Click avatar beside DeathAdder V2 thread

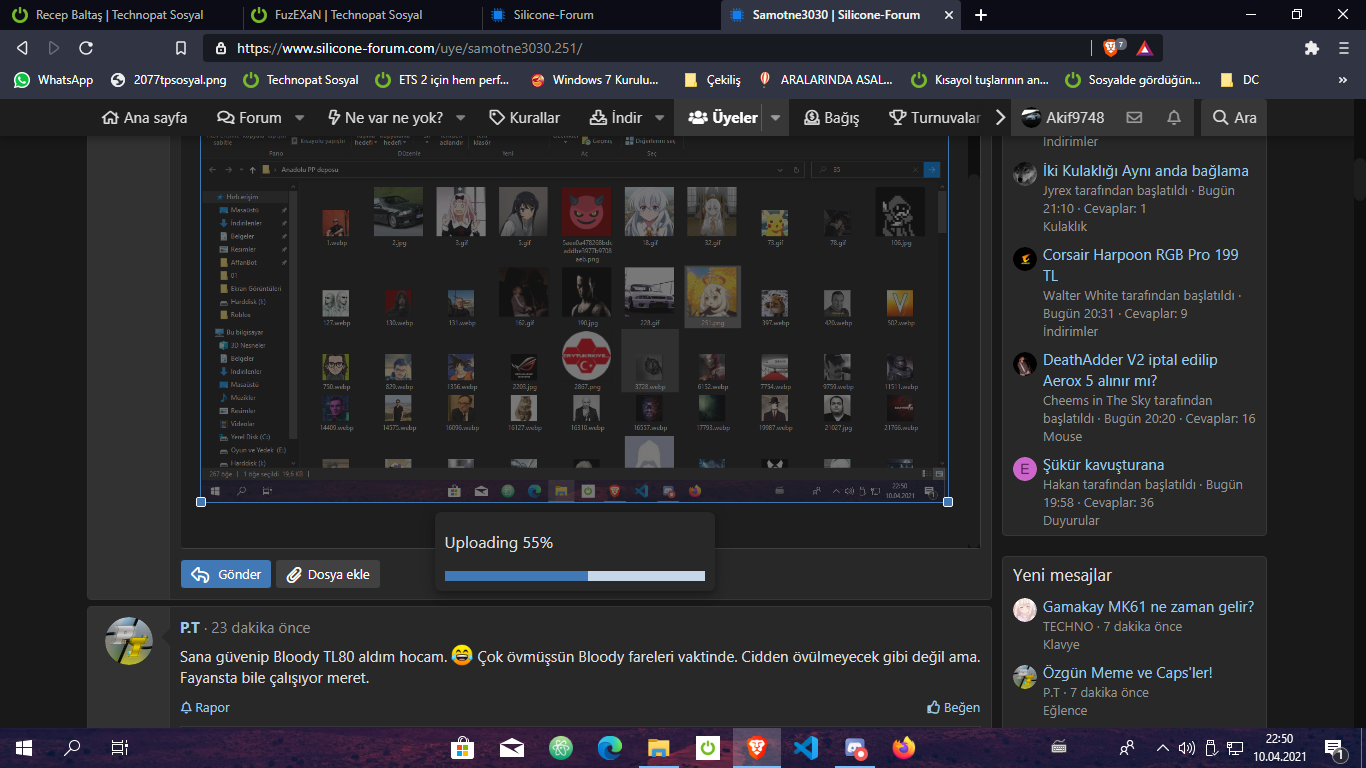click(x=1025, y=364)
